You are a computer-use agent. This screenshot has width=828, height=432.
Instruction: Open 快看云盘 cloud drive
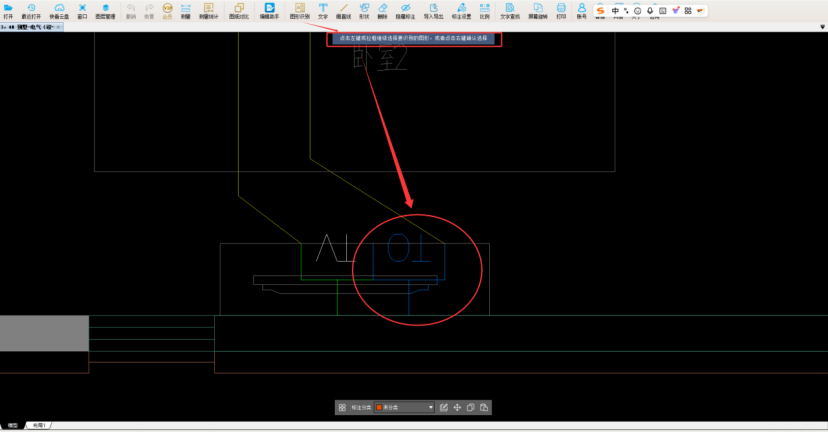pyautogui.click(x=59, y=10)
